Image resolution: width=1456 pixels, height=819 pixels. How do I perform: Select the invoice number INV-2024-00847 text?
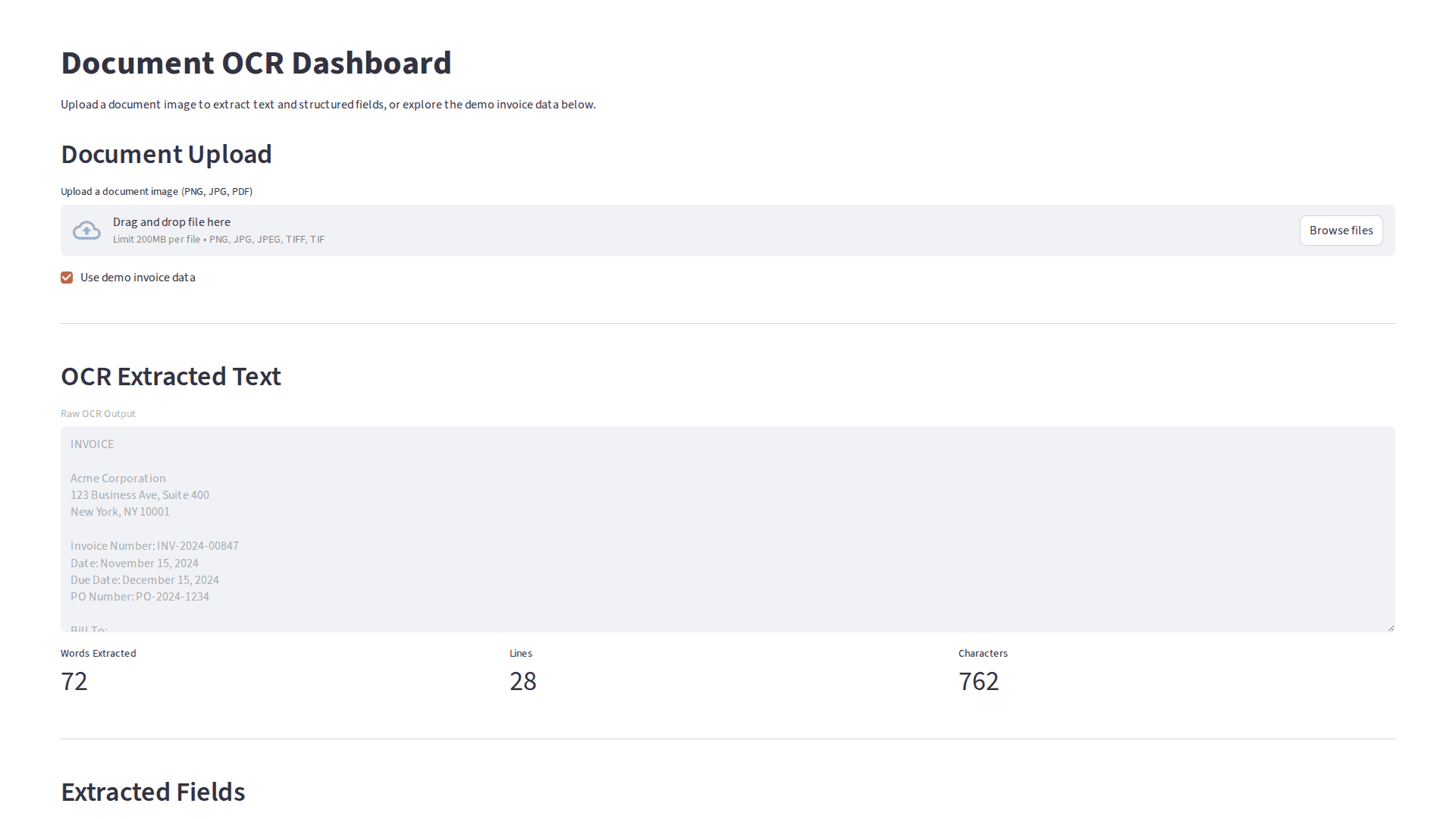(x=154, y=545)
